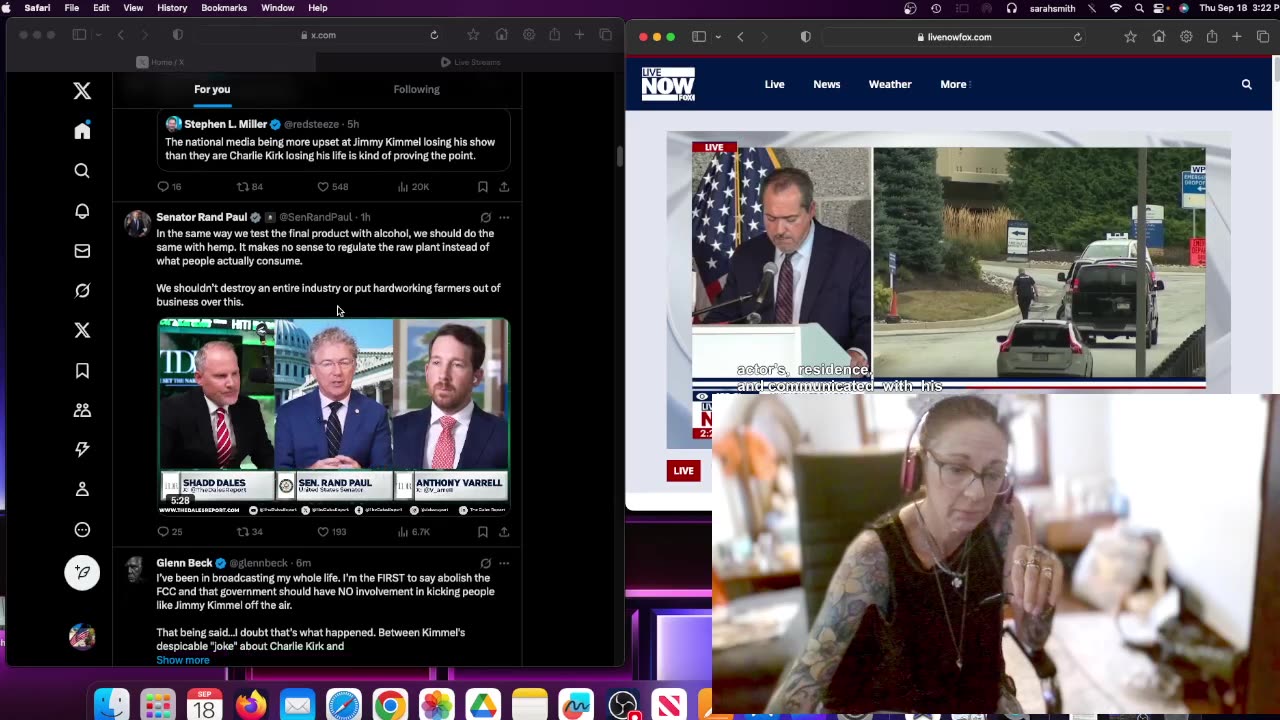
Task: Reload the x.com page
Action: click(434, 35)
